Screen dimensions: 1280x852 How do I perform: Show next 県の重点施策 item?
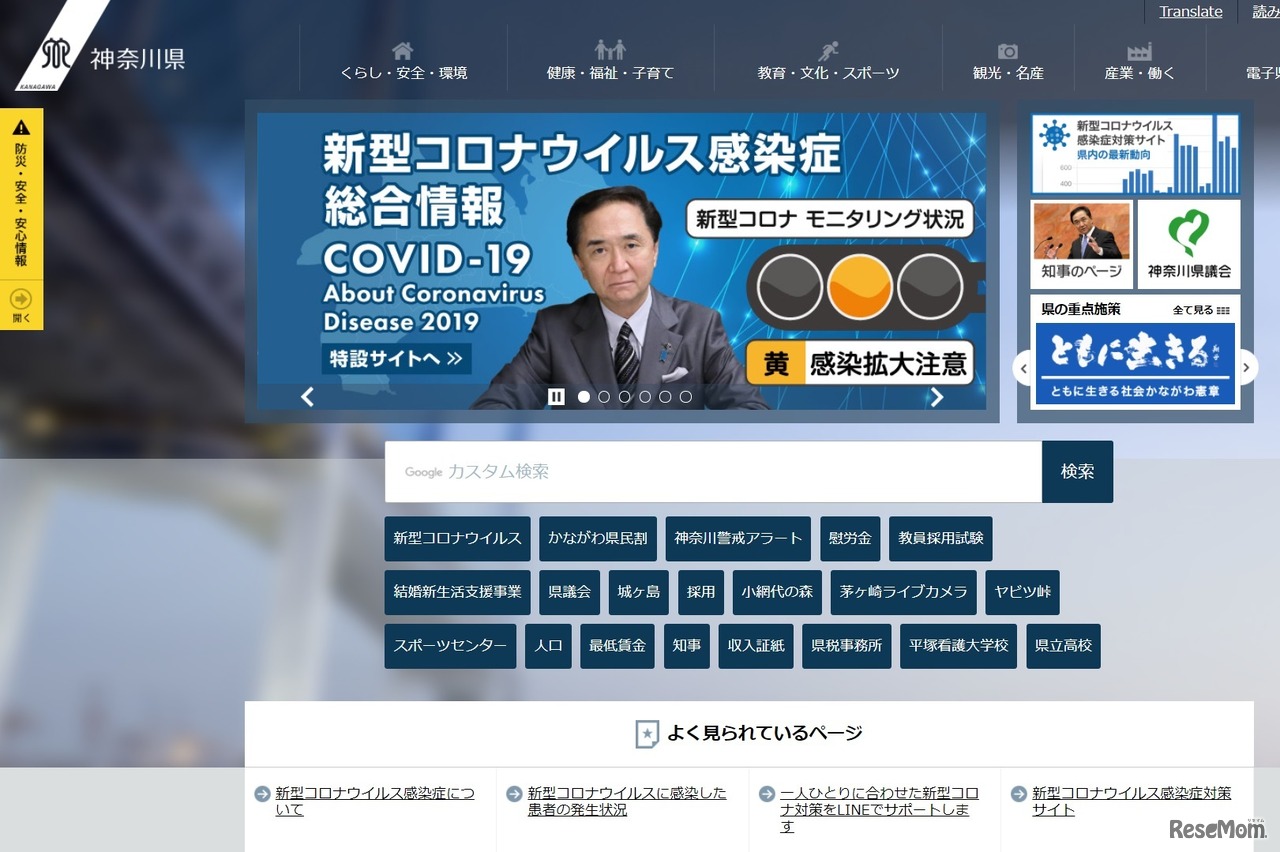[x=1246, y=368]
